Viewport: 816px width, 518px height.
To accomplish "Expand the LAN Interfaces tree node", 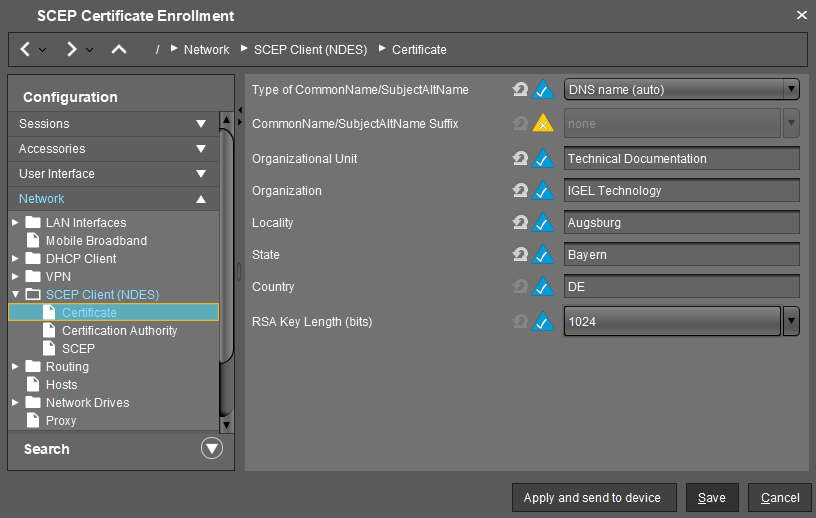I will coord(15,222).
